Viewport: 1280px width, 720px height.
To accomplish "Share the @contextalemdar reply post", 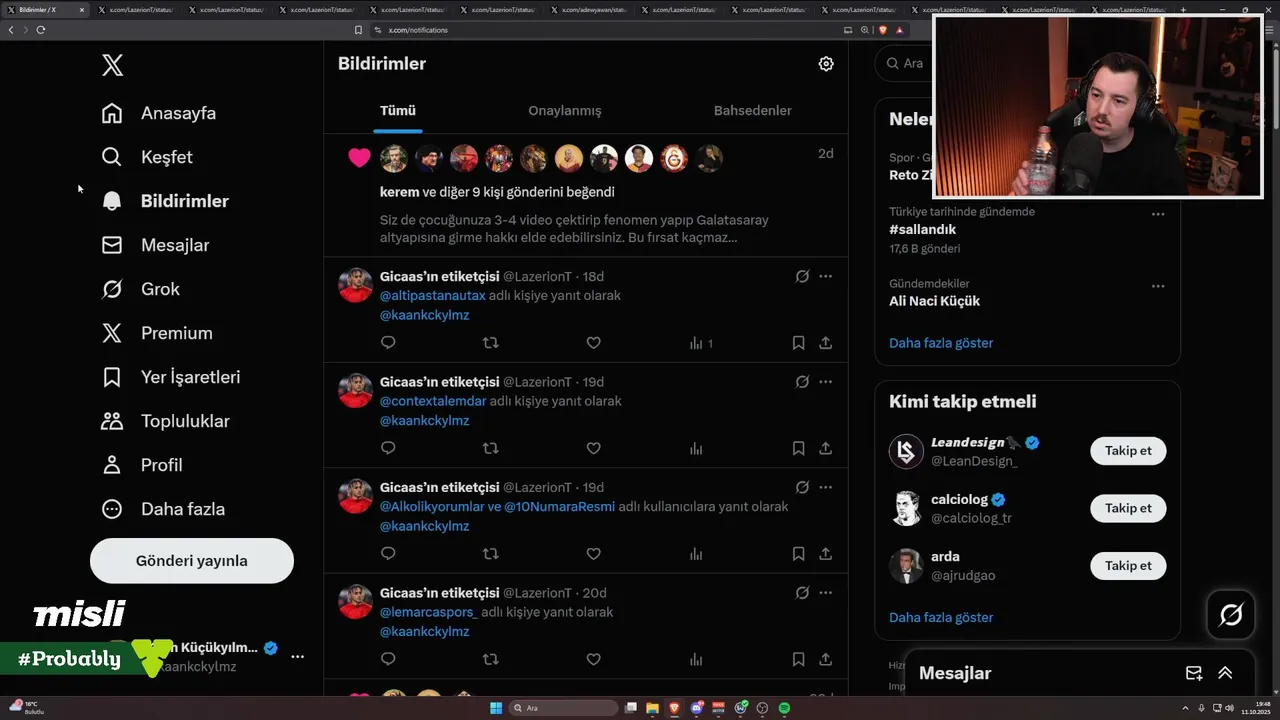I will tap(825, 448).
